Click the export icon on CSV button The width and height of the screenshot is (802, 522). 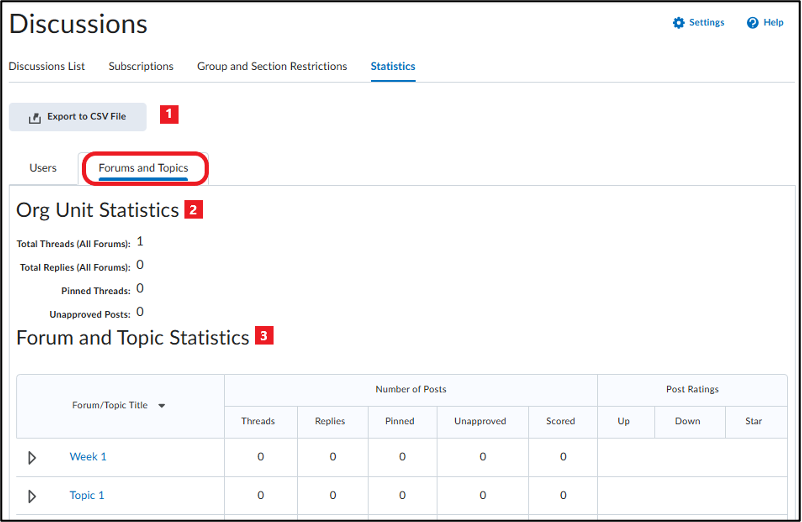[x=35, y=118]
